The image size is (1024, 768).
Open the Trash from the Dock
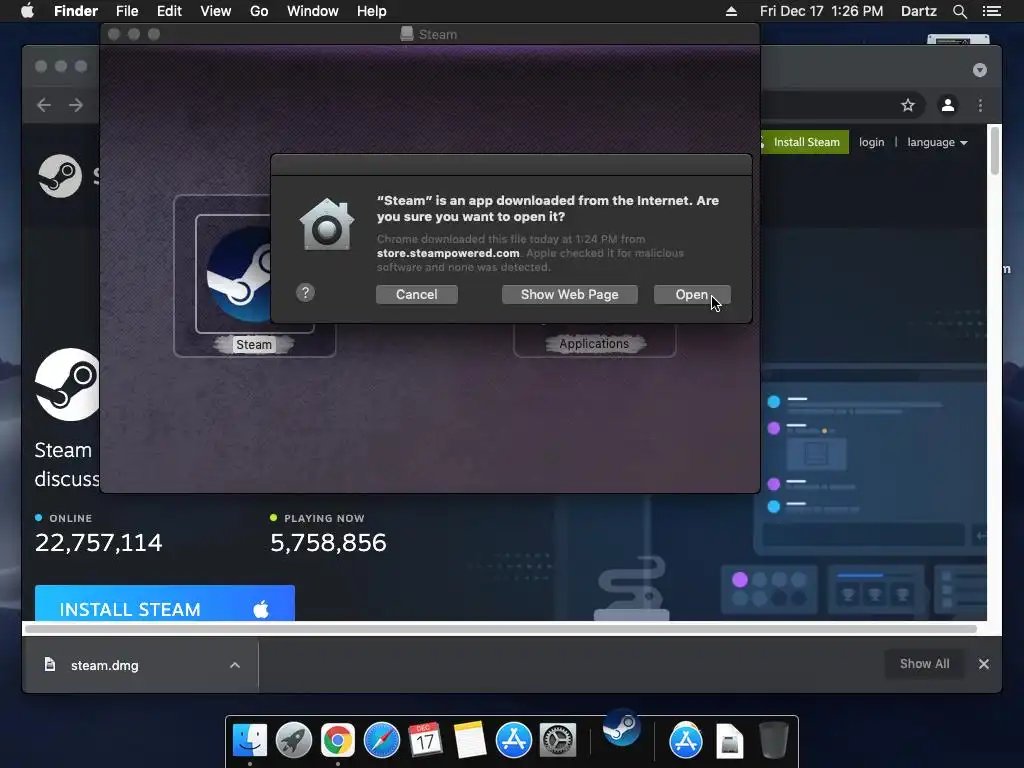[774, 741]
